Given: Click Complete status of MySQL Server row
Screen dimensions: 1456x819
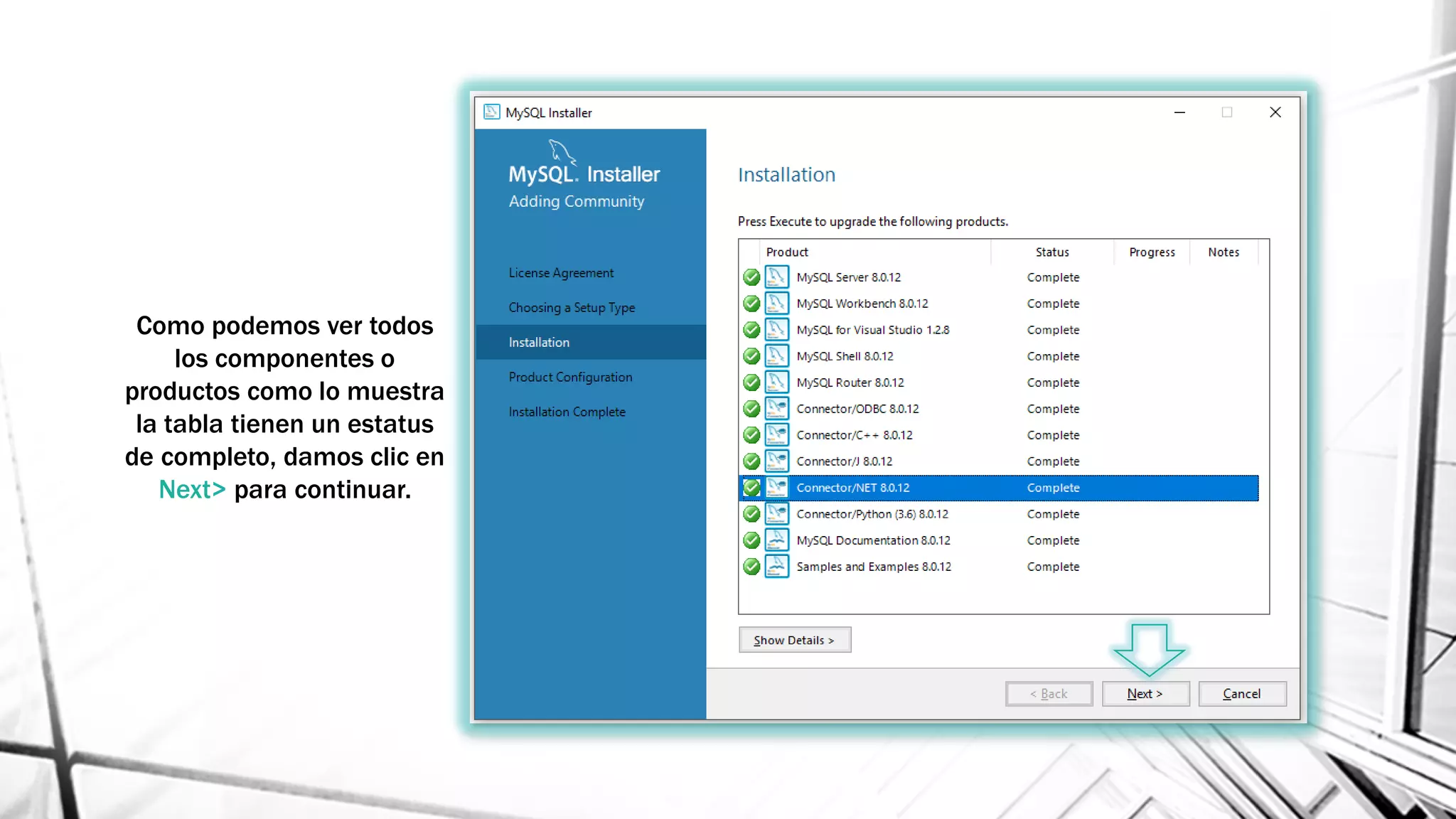Looking at the screenshot, I should pos(1053,277).
